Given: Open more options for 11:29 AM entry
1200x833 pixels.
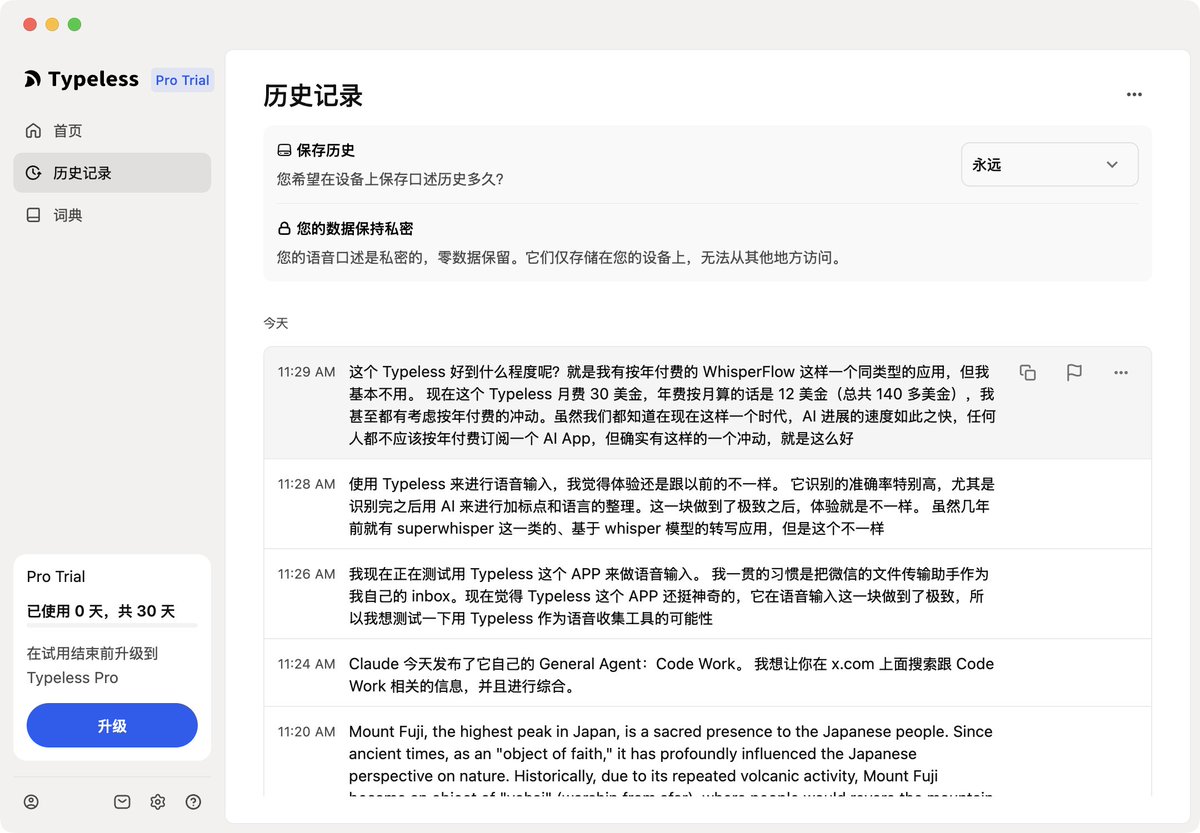Looking at the screenshot, I should [x=1121, y=373].
